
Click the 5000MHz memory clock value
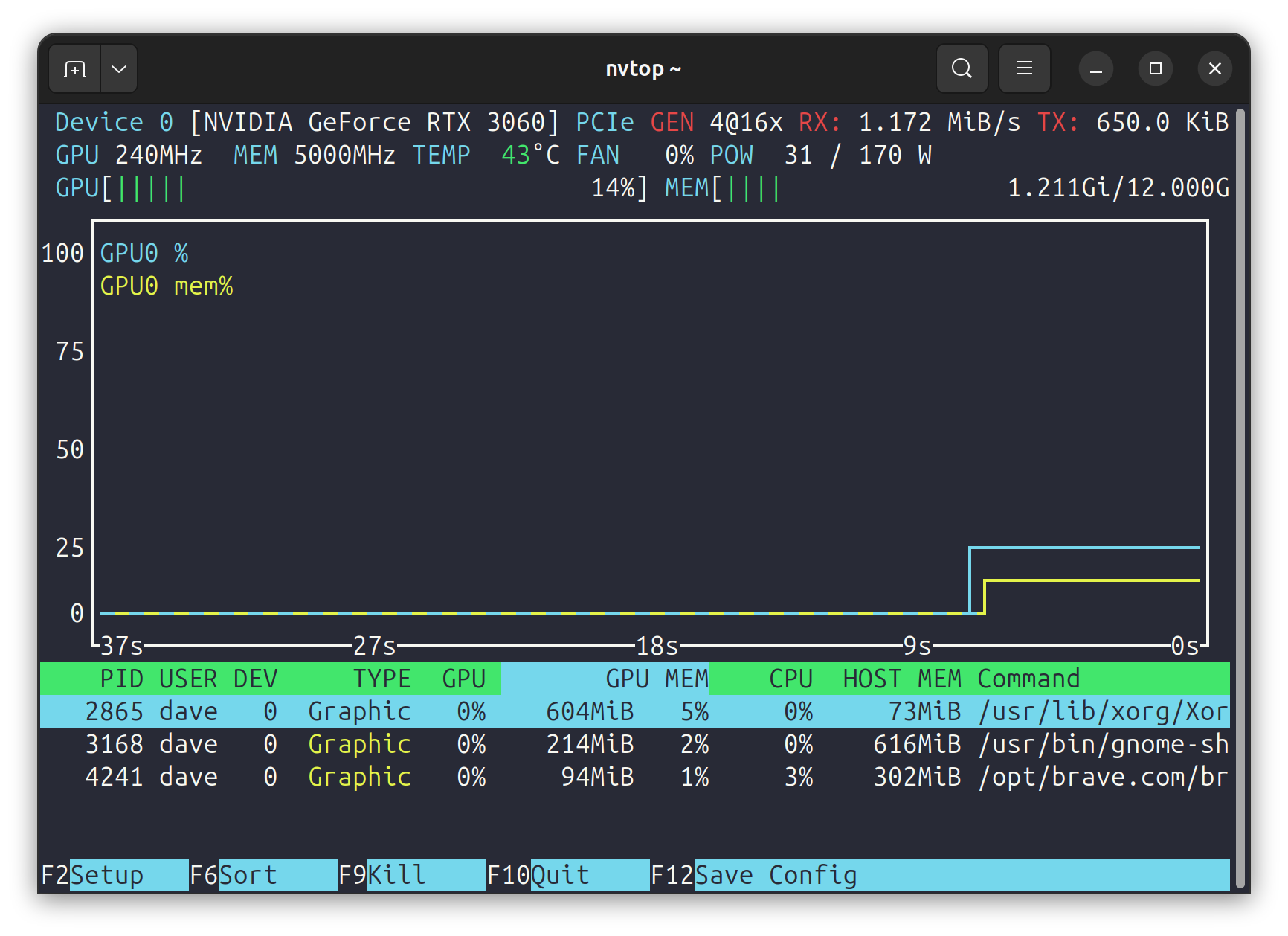pyautogui.click(x=345, y=155)
